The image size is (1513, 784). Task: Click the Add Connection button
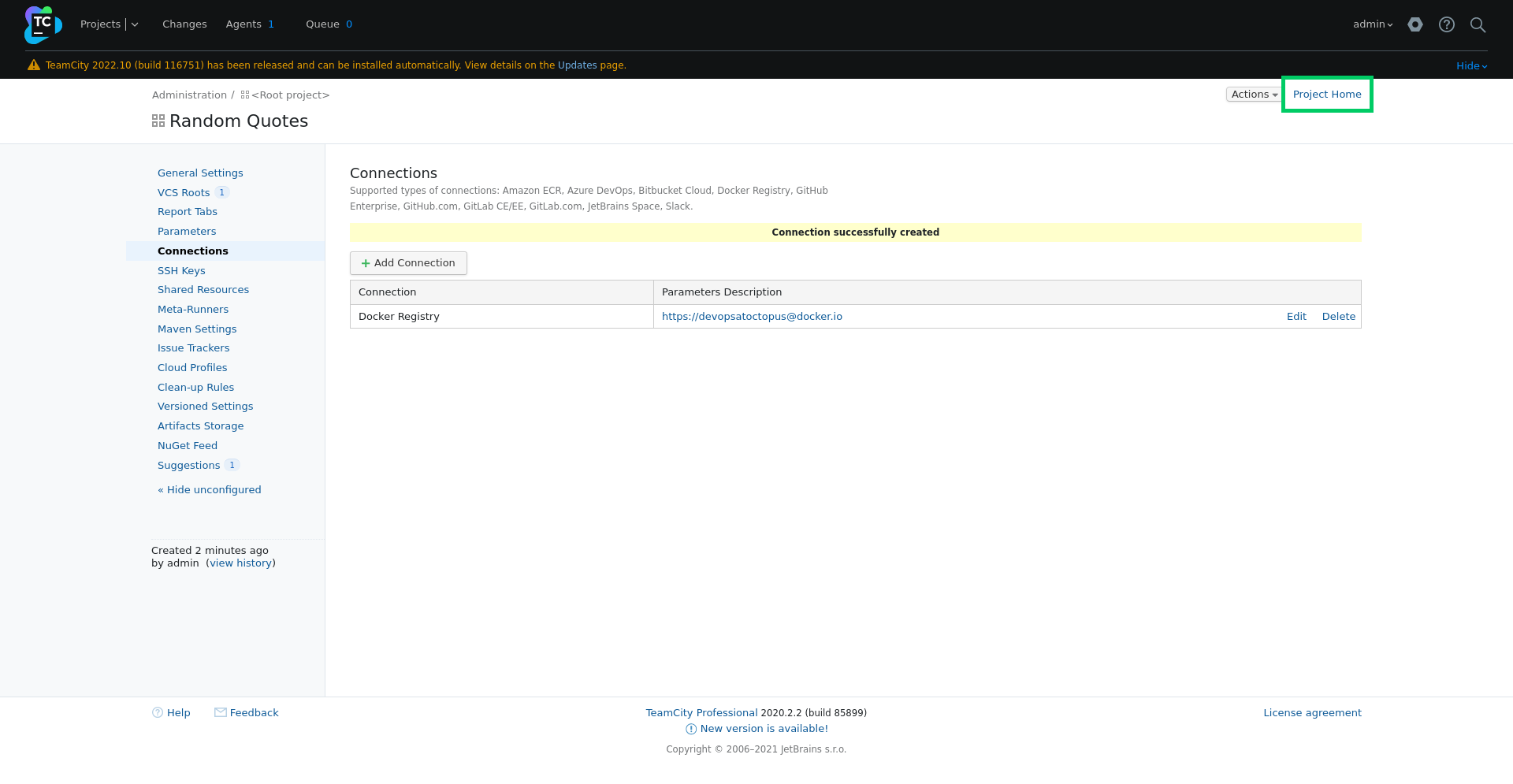pyautogui.click(x=408, y=263)
